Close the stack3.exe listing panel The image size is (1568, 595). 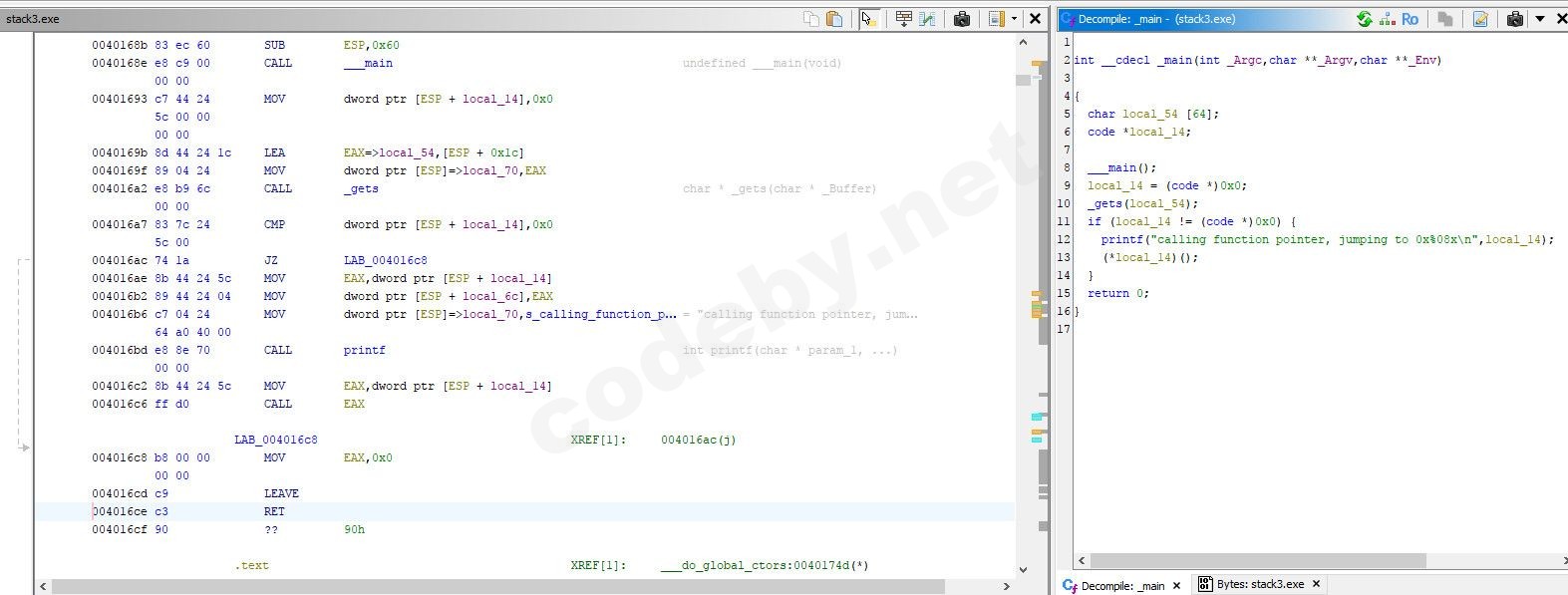point(1035,19)
